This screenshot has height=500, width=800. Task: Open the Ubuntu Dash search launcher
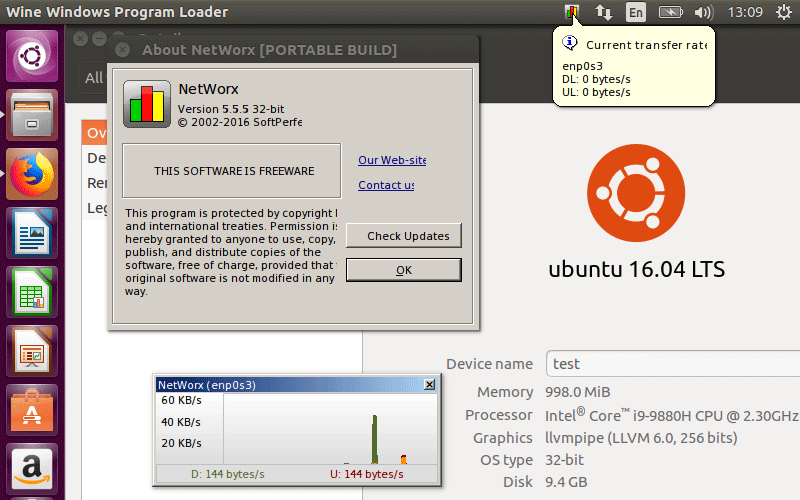tap(32, 56)
